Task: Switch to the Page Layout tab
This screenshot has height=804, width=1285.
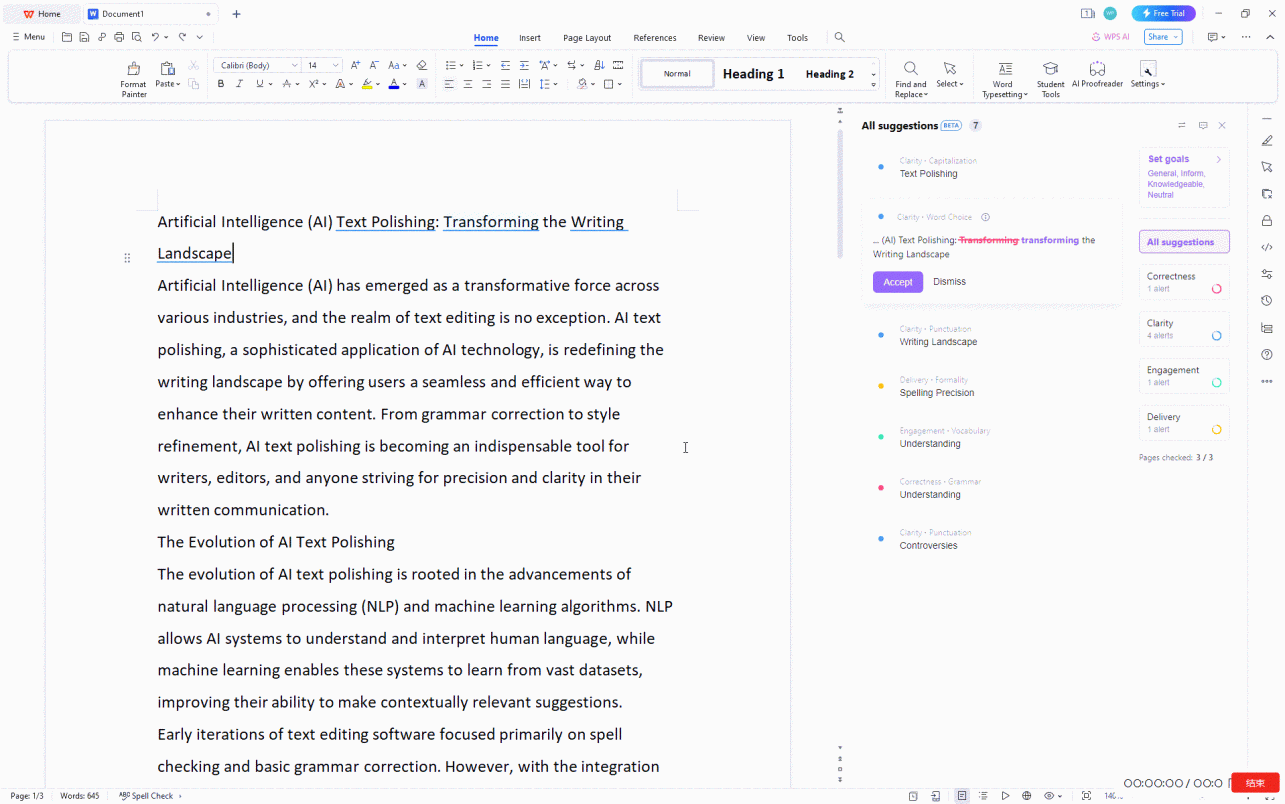Action: [587, 38]
